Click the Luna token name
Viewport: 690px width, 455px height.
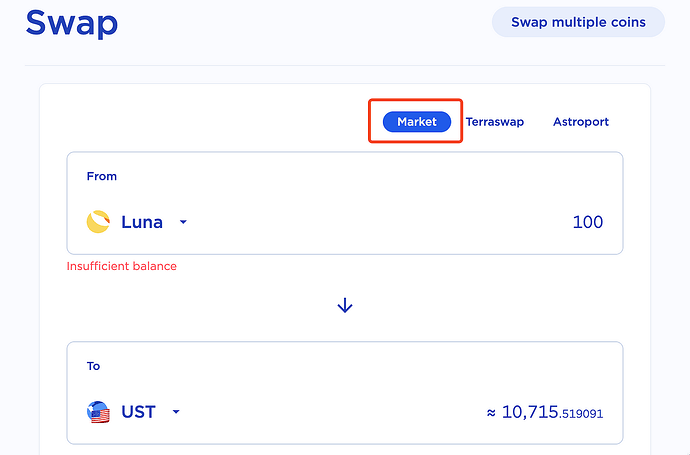[142, 222]
